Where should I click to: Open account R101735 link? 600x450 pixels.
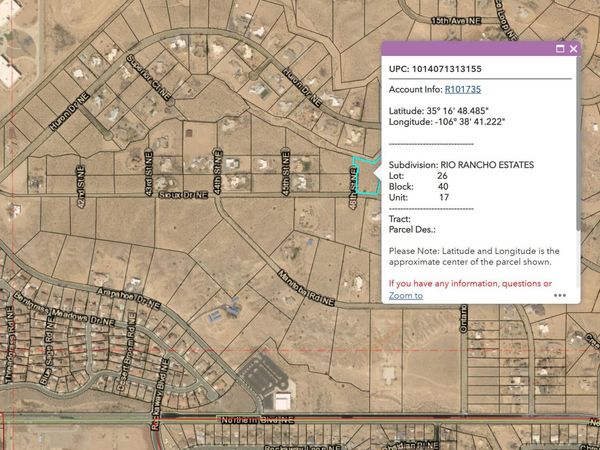point(463,90)
